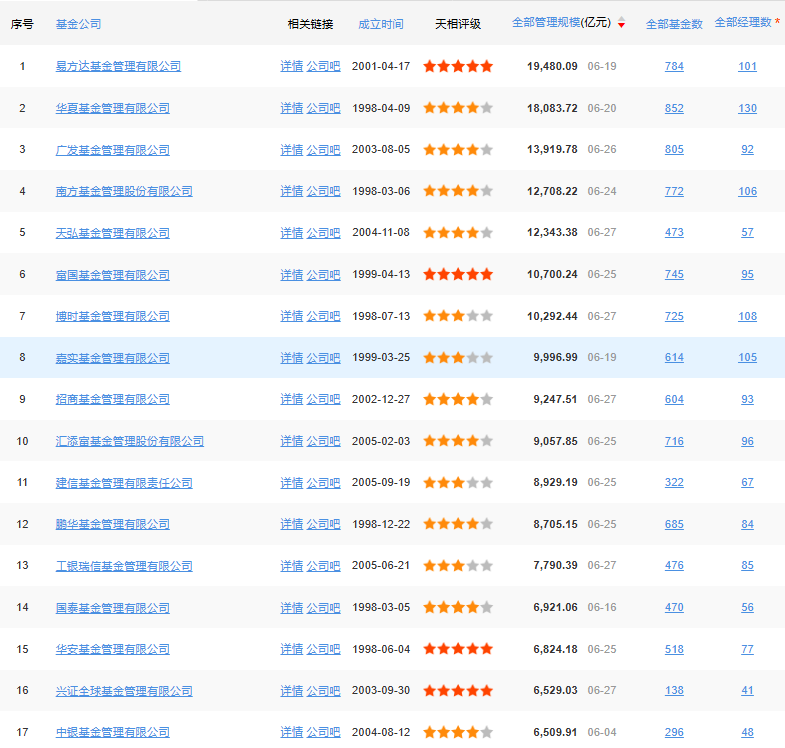
Task: Open 公司吧 for 中银基金 row
Action: pos(323,732)
